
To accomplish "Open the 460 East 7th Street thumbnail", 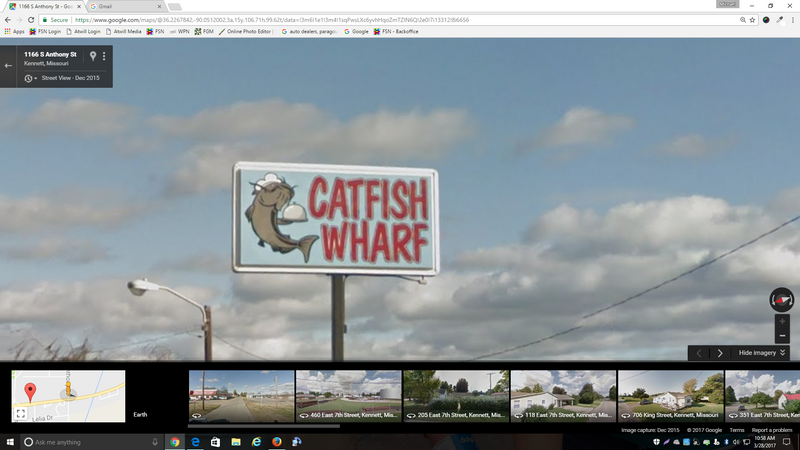I will 348,396.
